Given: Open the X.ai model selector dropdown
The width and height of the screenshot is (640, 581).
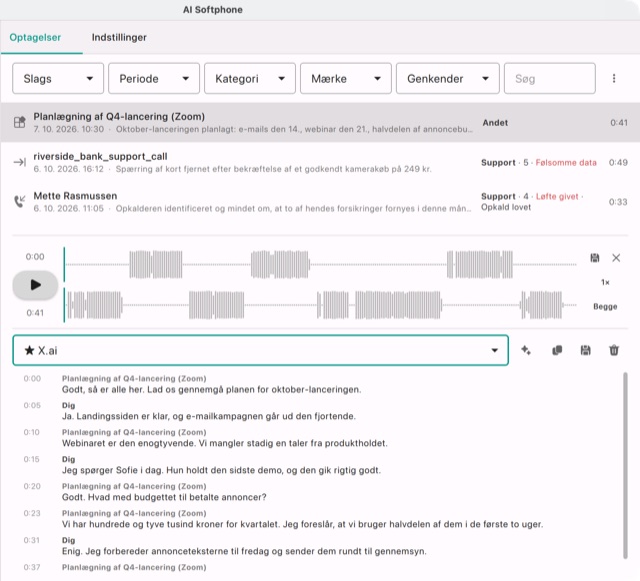Looking at the screenshot, I should click(260, 350).
